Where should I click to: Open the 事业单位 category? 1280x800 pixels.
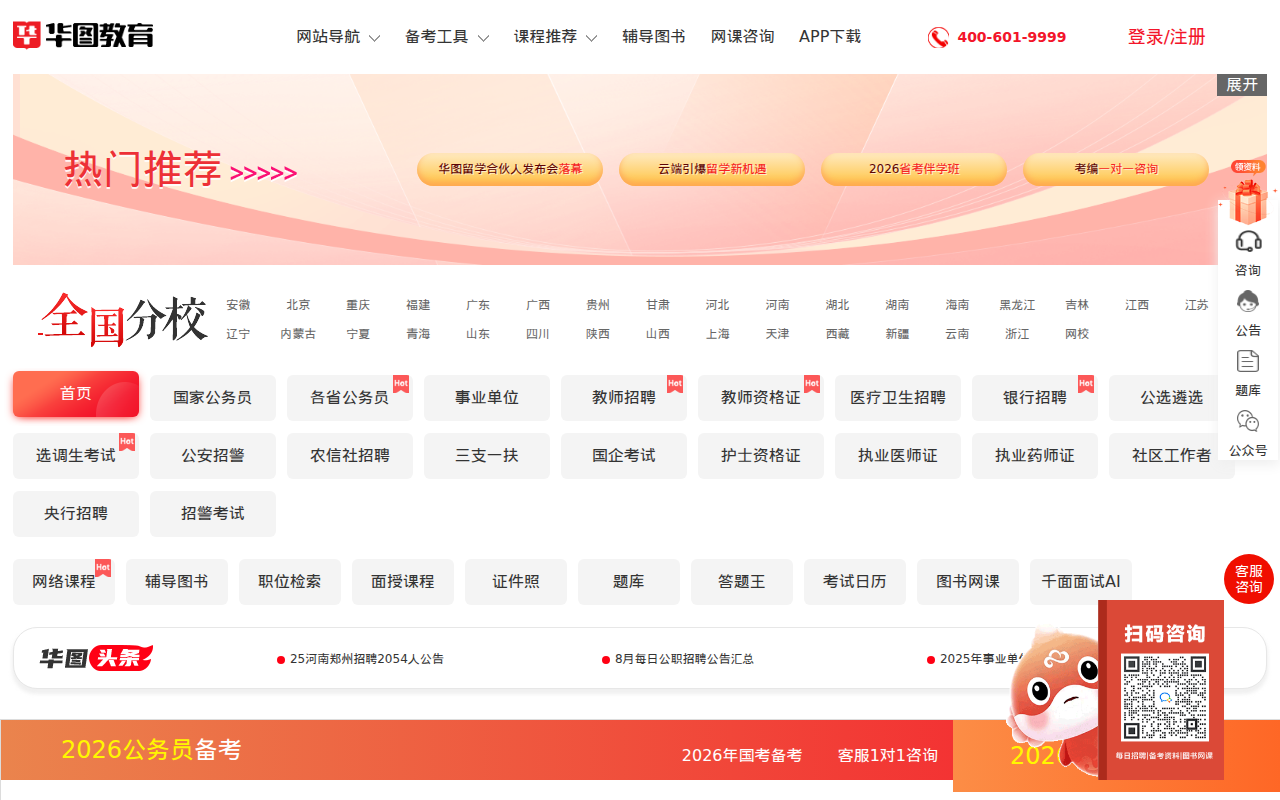tap(487, 398)
